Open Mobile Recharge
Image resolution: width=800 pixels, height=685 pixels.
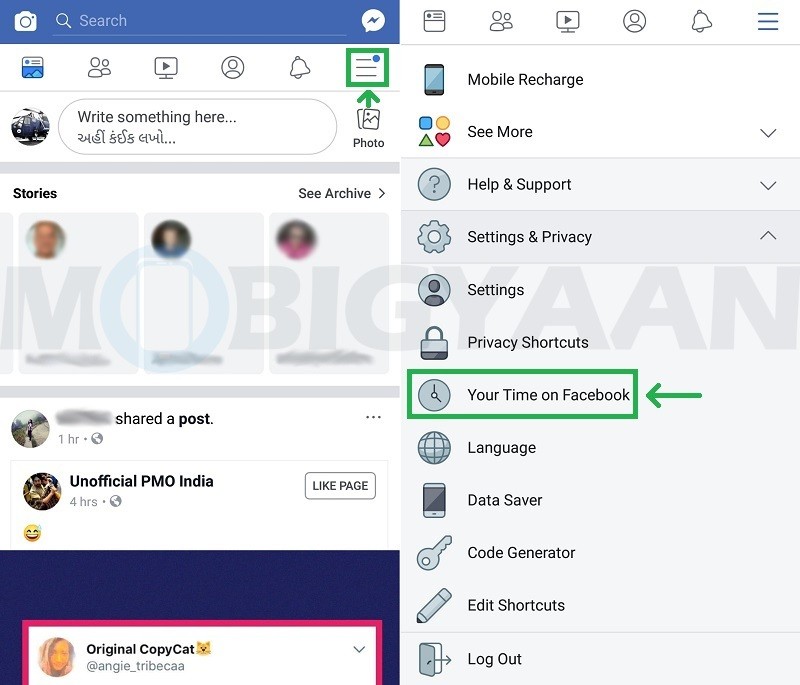(x=524, y=80)
